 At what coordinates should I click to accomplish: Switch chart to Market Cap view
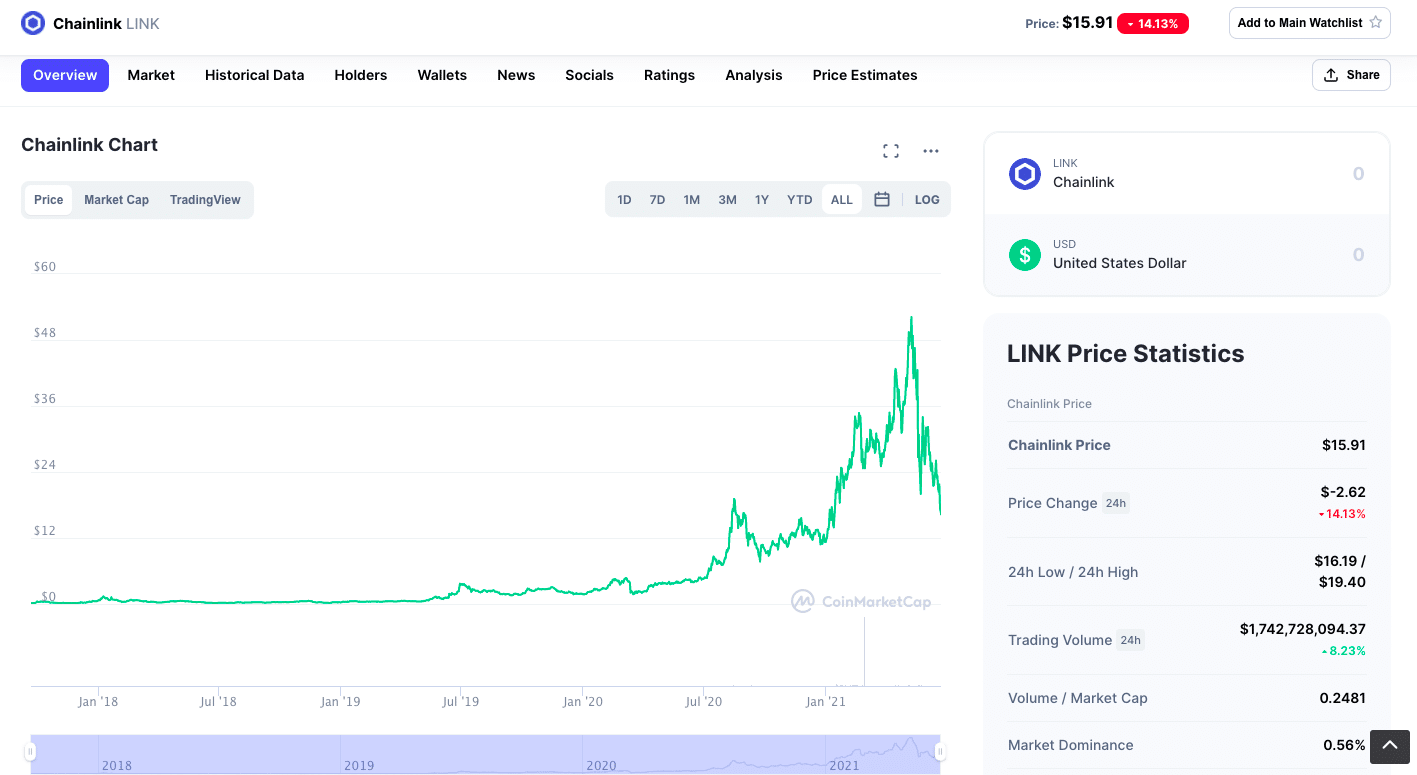tap(116, 200)
